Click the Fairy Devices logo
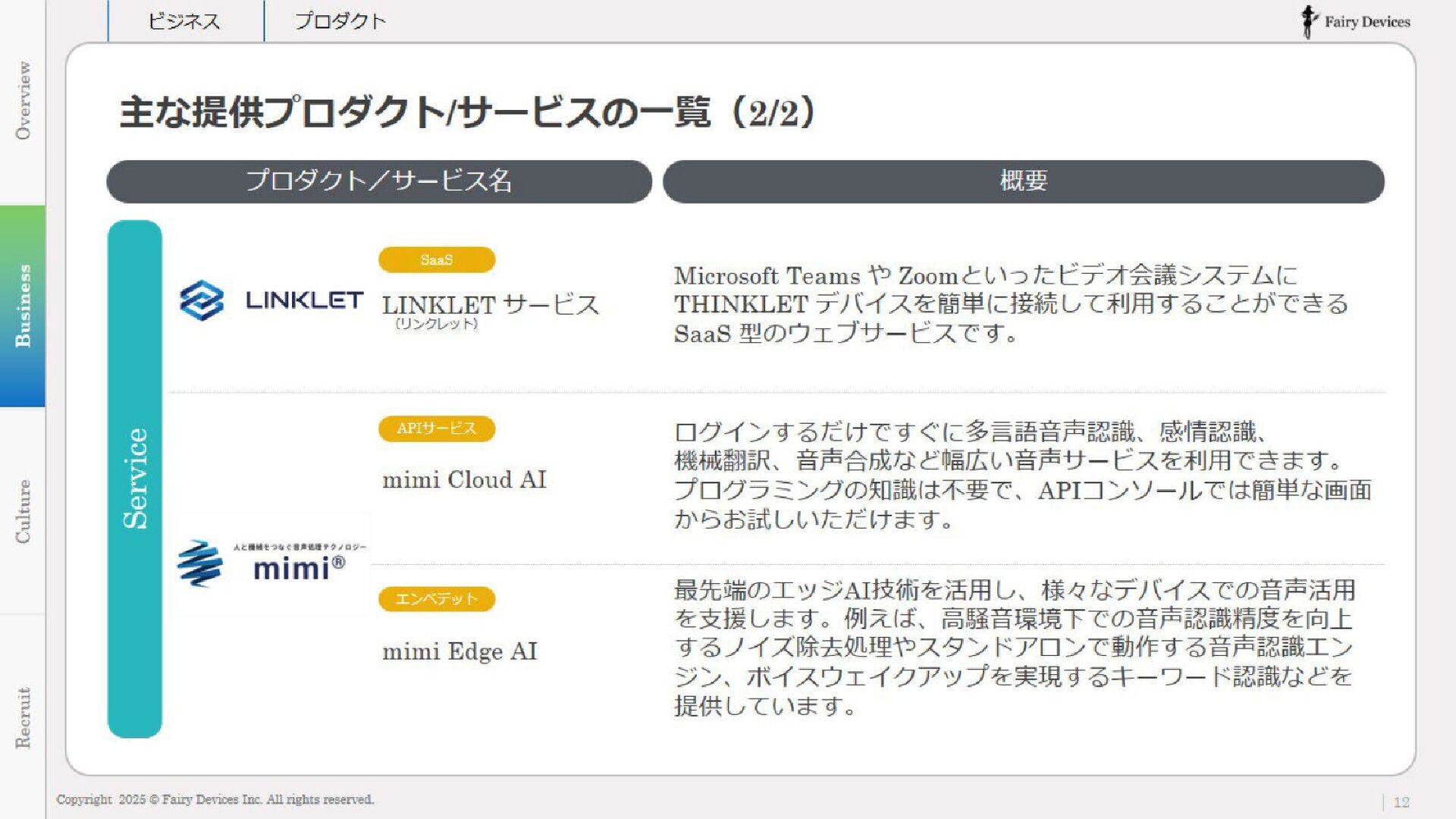Screen dimensions: 1456x819 (1355, 21)
